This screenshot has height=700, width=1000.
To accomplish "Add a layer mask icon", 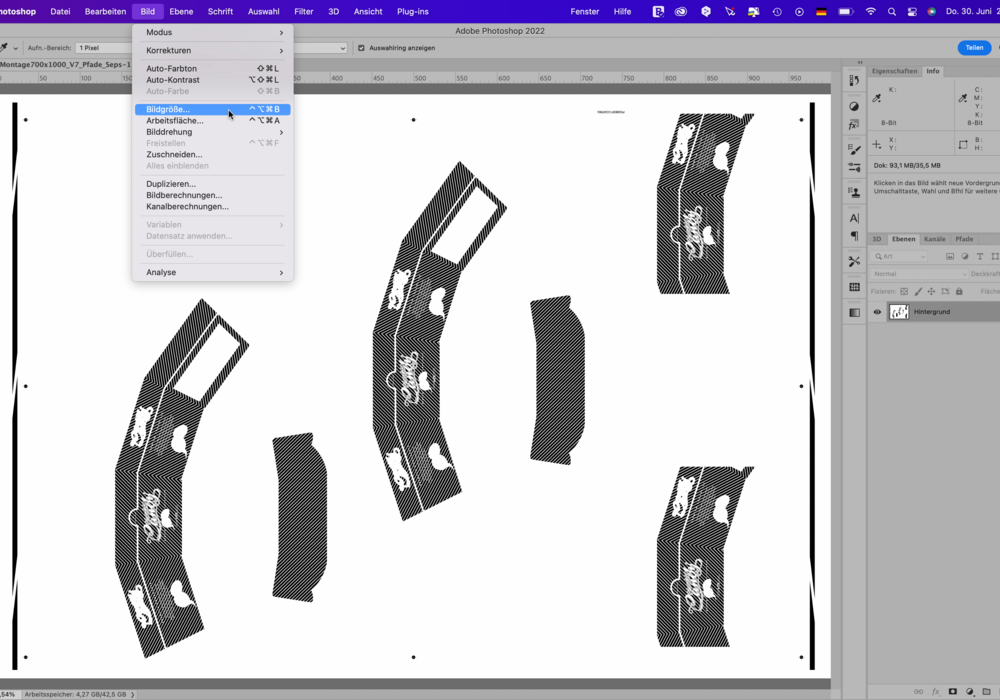I will click(x=953, y=692).
